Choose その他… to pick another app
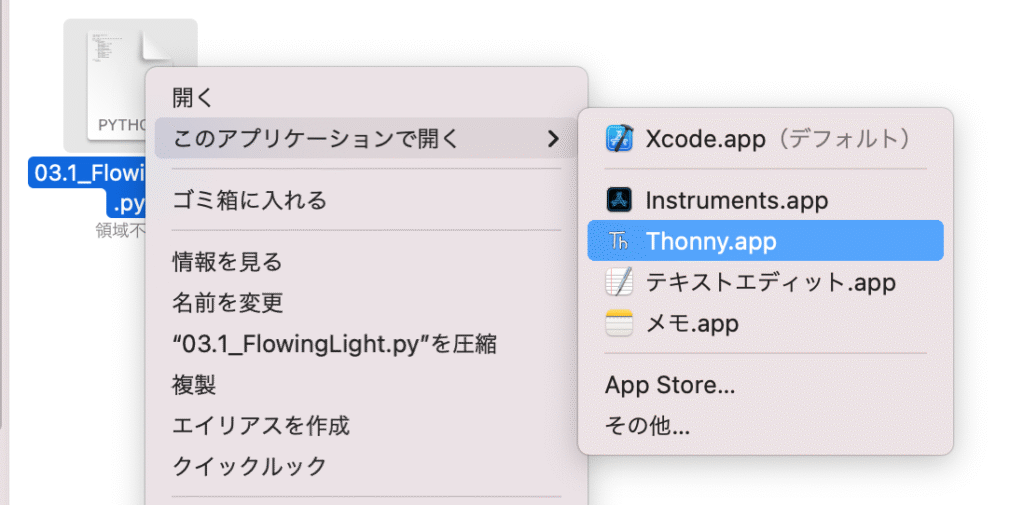Screen dimensions: 1024x505 pos(647,426)
